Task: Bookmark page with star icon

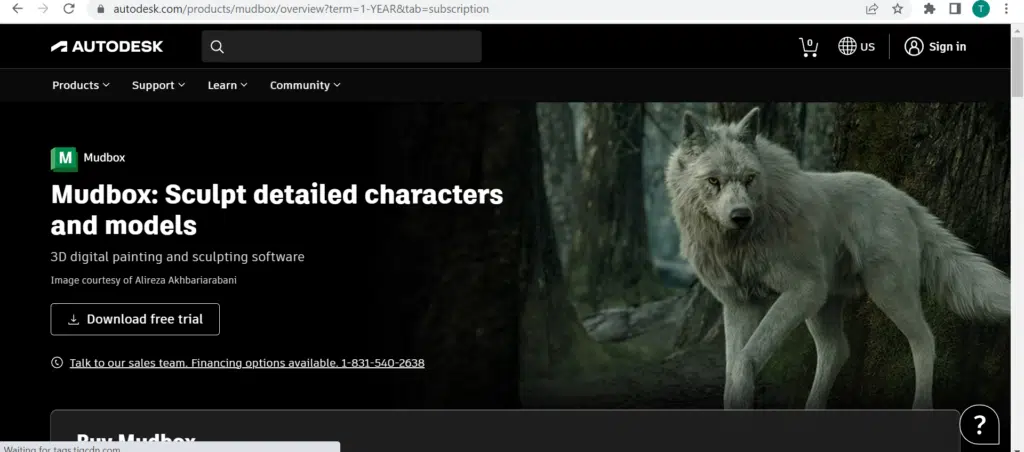Action: (x=897, y=8)
